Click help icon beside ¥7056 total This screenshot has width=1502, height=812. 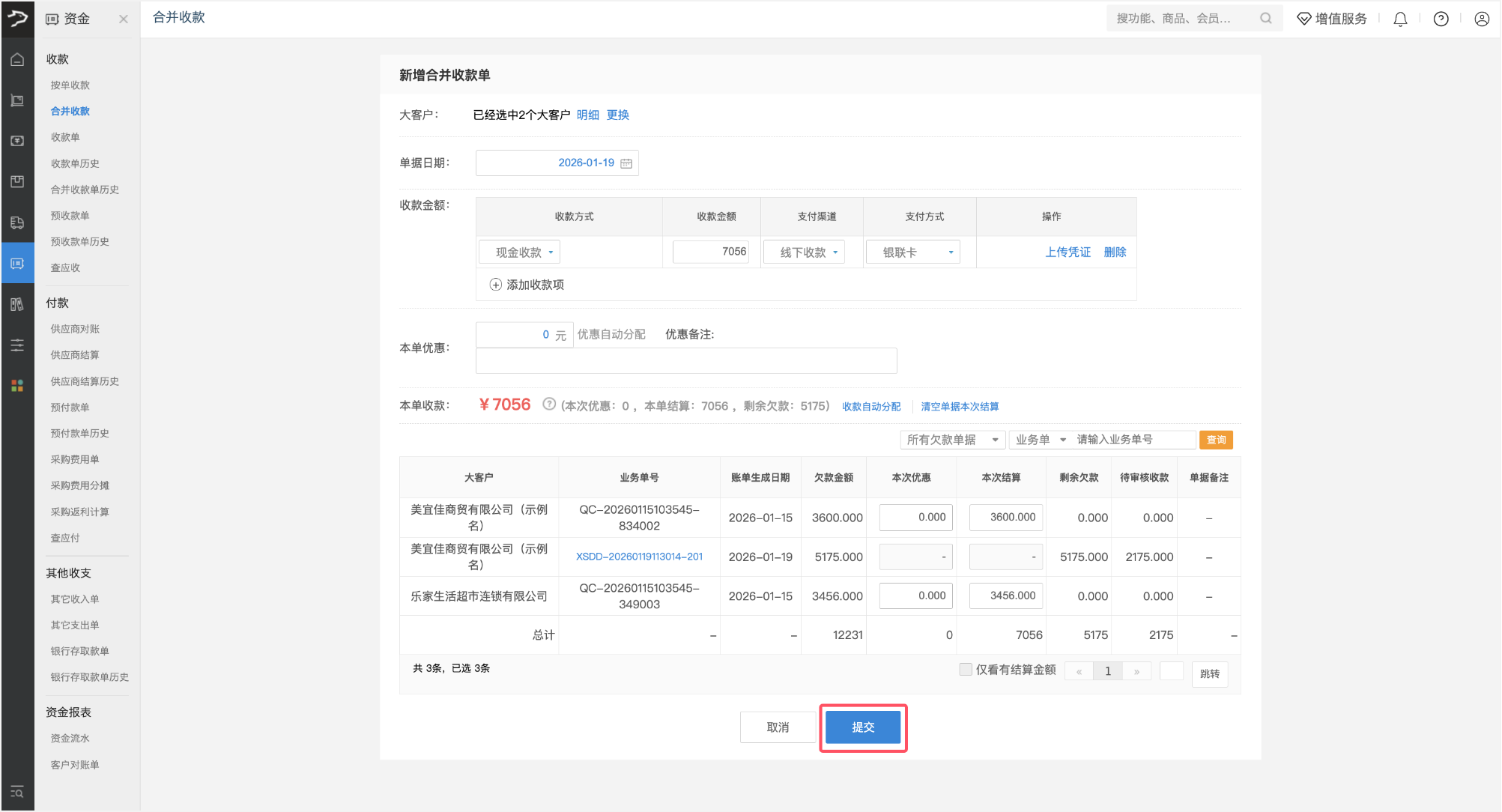[x=549, y=405]
